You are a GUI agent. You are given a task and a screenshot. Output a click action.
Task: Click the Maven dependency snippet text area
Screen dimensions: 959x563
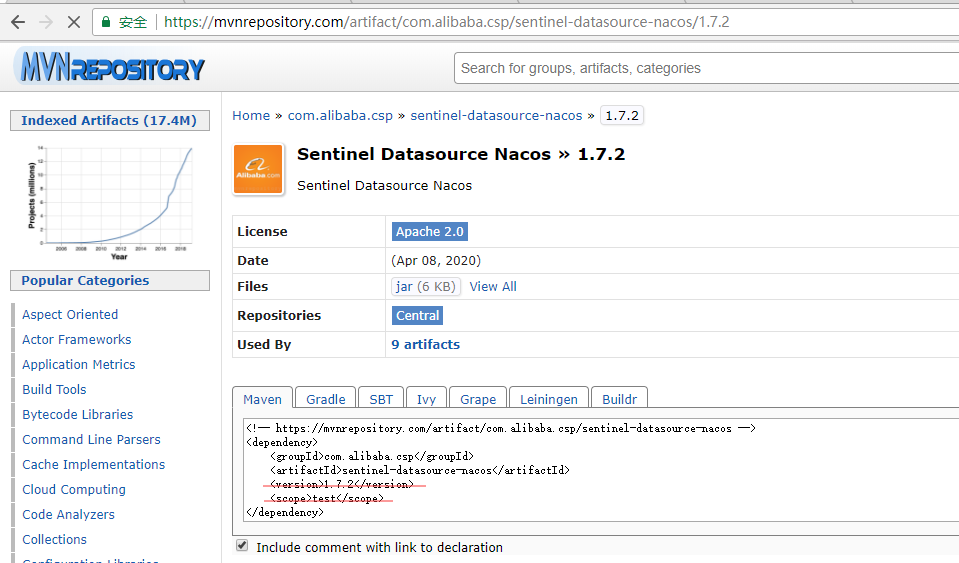601,470
